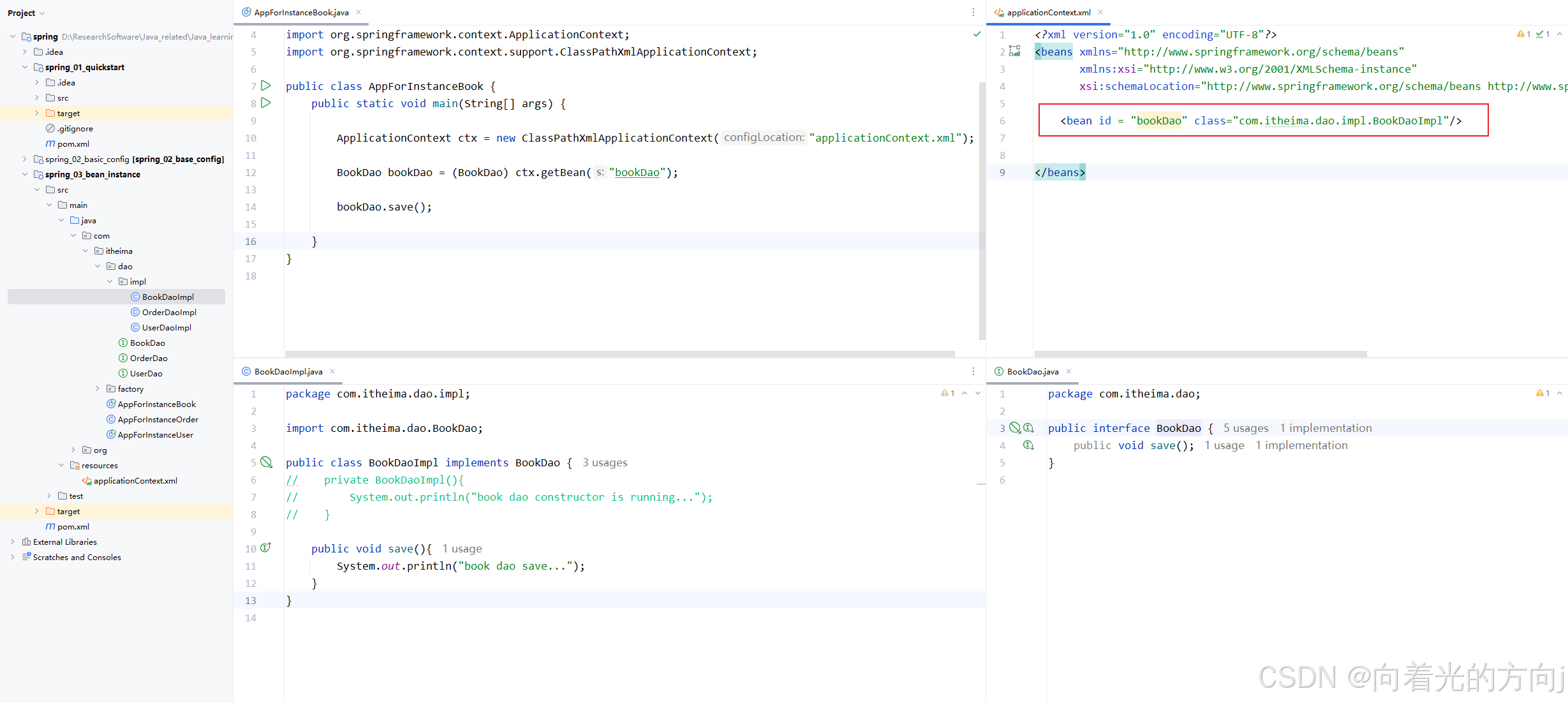
Task: Click implementation gutter icon on BookDao interface line
Action: tap(1028, 428)
